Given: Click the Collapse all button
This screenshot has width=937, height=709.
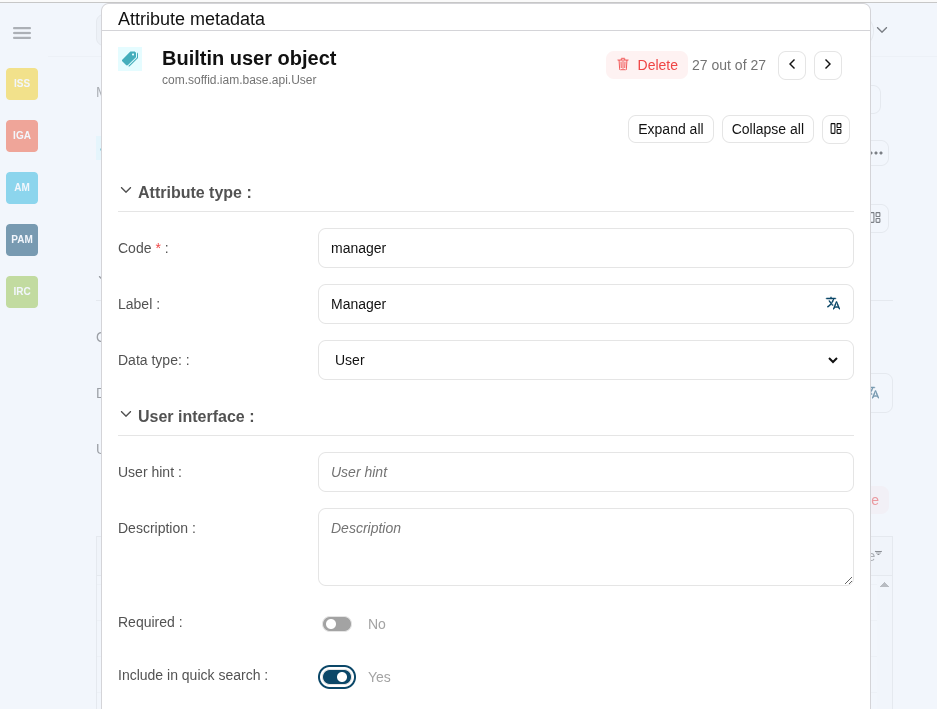Looking at the screenshot, I should point(767,129).
